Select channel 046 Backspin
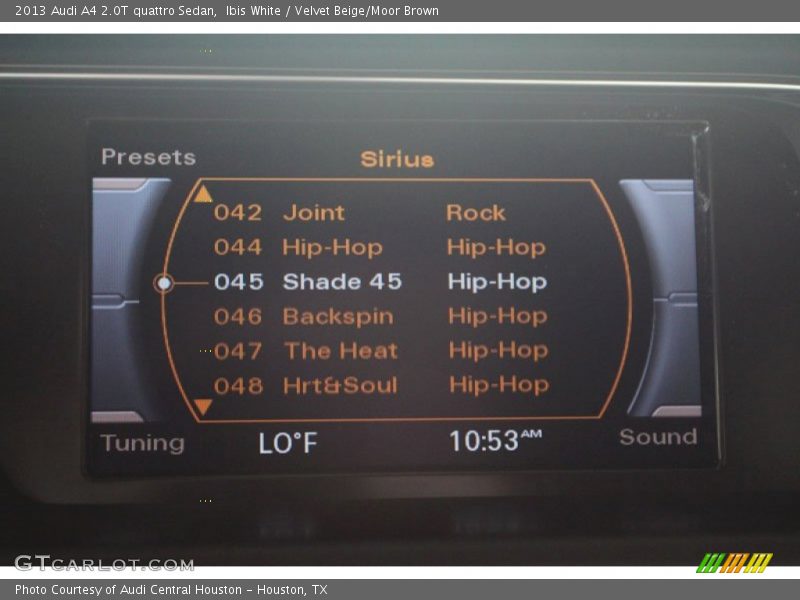 coord(381,316)
